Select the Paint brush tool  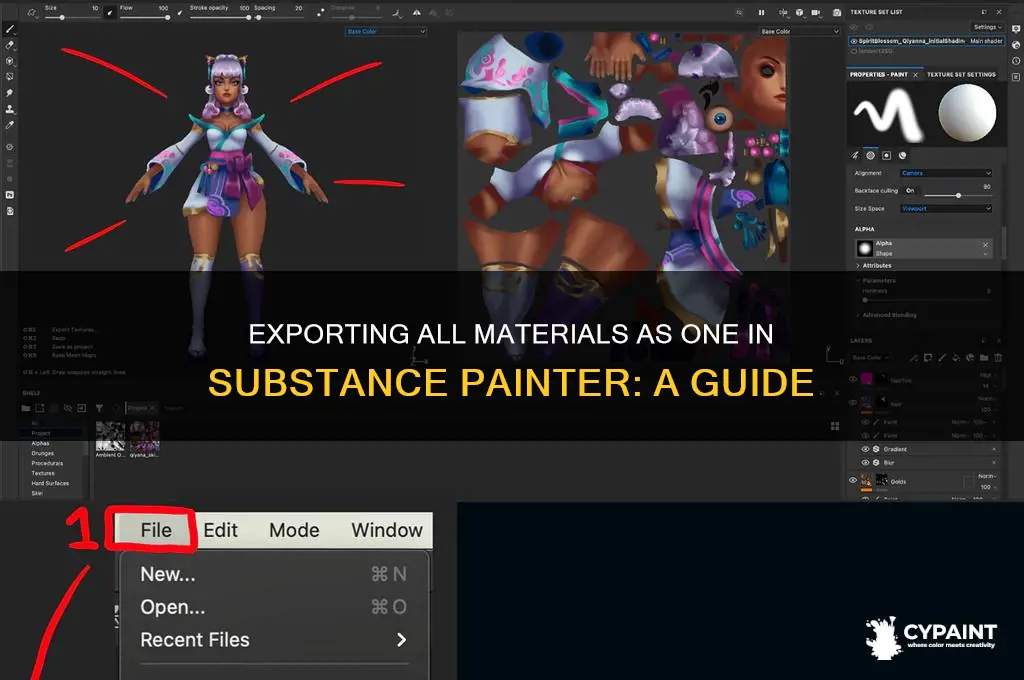coord(9,29)
